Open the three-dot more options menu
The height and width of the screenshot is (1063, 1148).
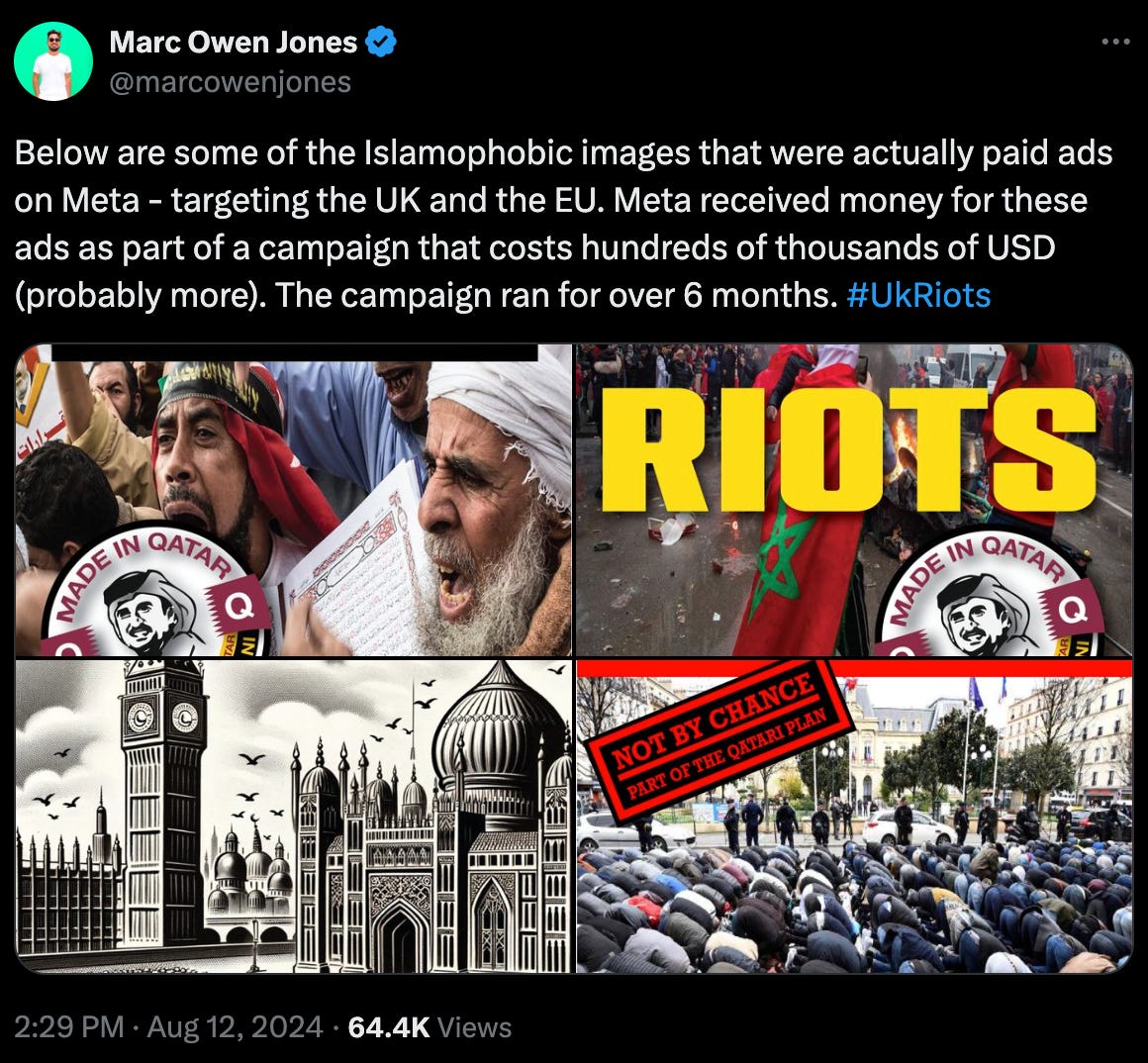[x=1115, y=42]
